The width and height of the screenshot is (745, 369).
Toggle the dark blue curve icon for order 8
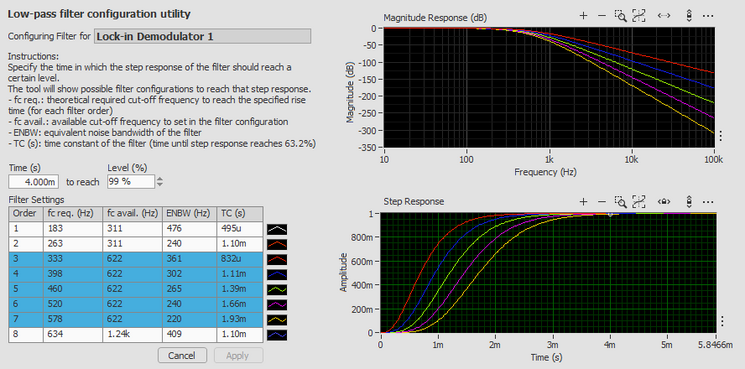click(277, 335)
